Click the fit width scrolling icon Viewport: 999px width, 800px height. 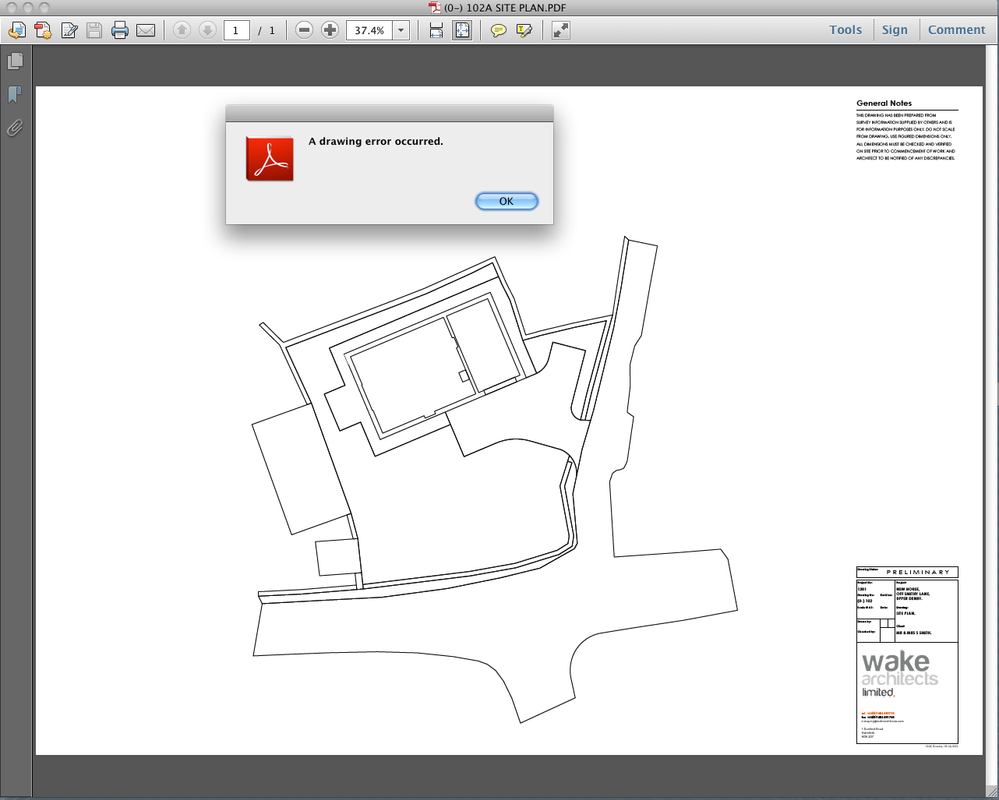point(436,30)
